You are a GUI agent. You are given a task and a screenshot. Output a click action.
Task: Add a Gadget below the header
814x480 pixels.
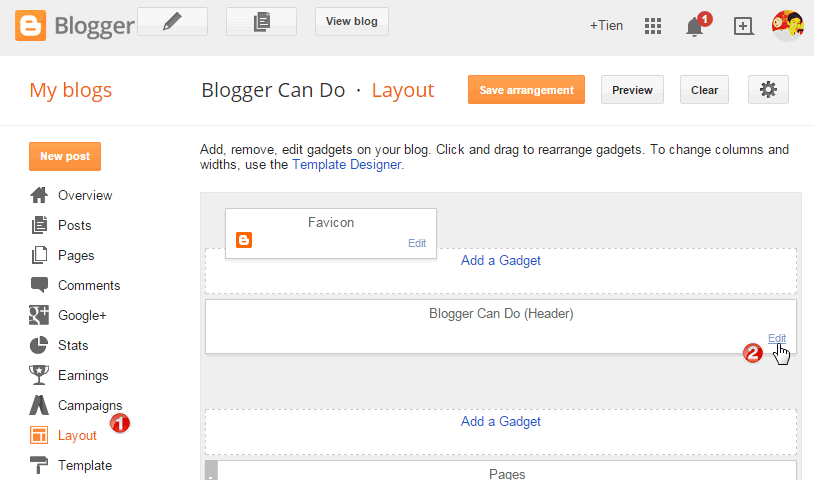(500, 421)
